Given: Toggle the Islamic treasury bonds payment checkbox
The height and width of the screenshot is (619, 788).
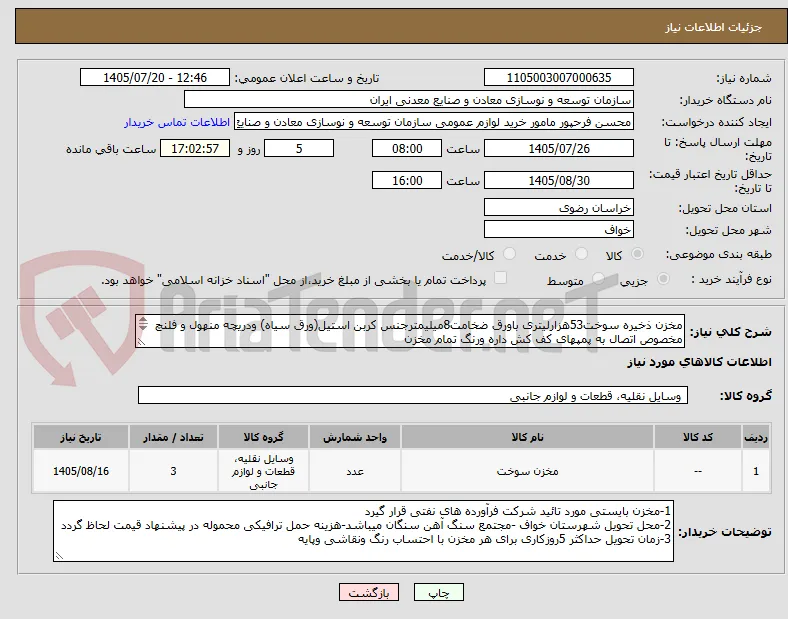Looking at the screenshot, I should (x=501, y=278).
